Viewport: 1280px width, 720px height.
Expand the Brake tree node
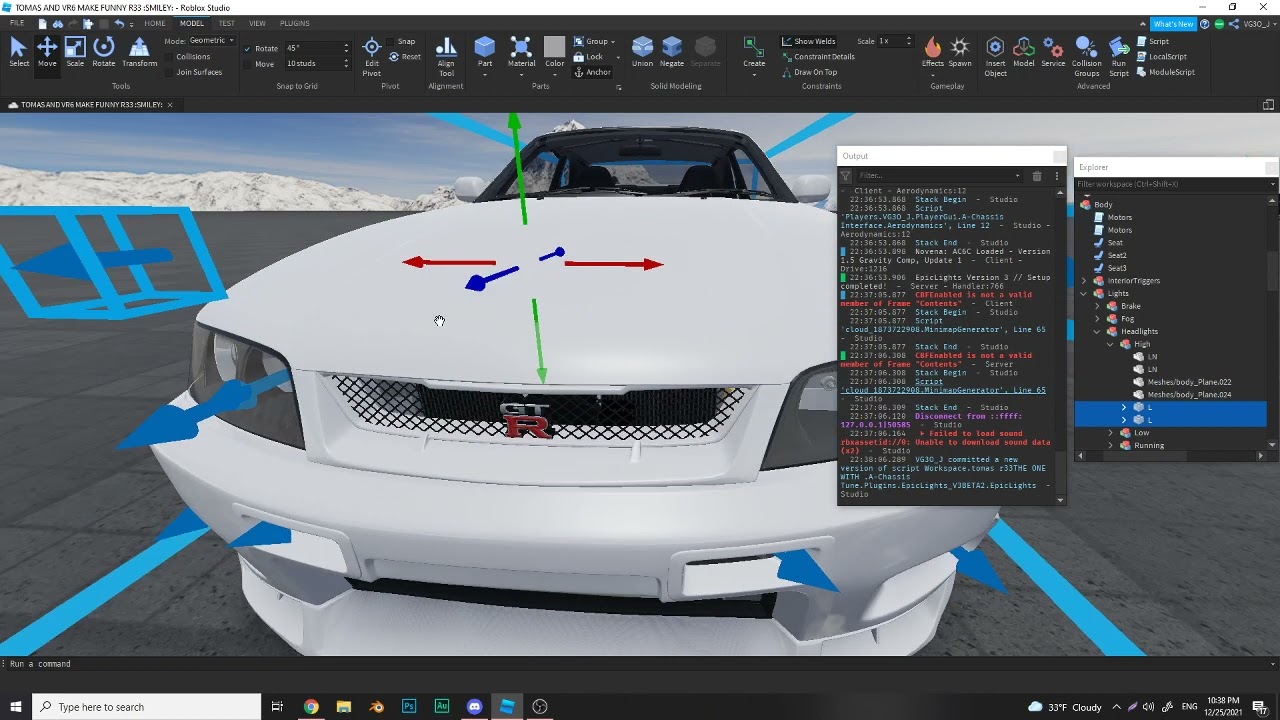(1098, 306)
